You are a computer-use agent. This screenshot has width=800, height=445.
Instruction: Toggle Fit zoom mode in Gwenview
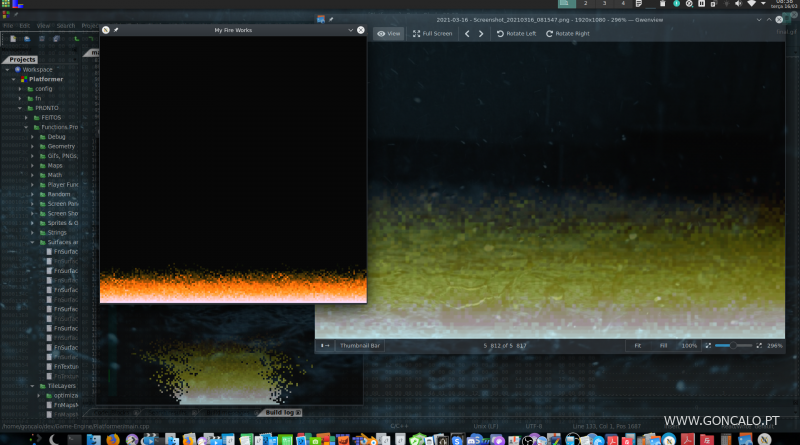pyautogui.click(x=636, y=345)
